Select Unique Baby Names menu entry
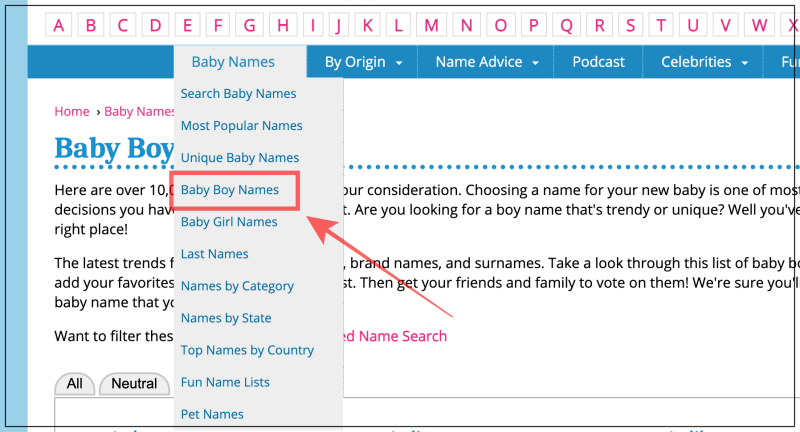Screen dimensions: 800x432 240,158
